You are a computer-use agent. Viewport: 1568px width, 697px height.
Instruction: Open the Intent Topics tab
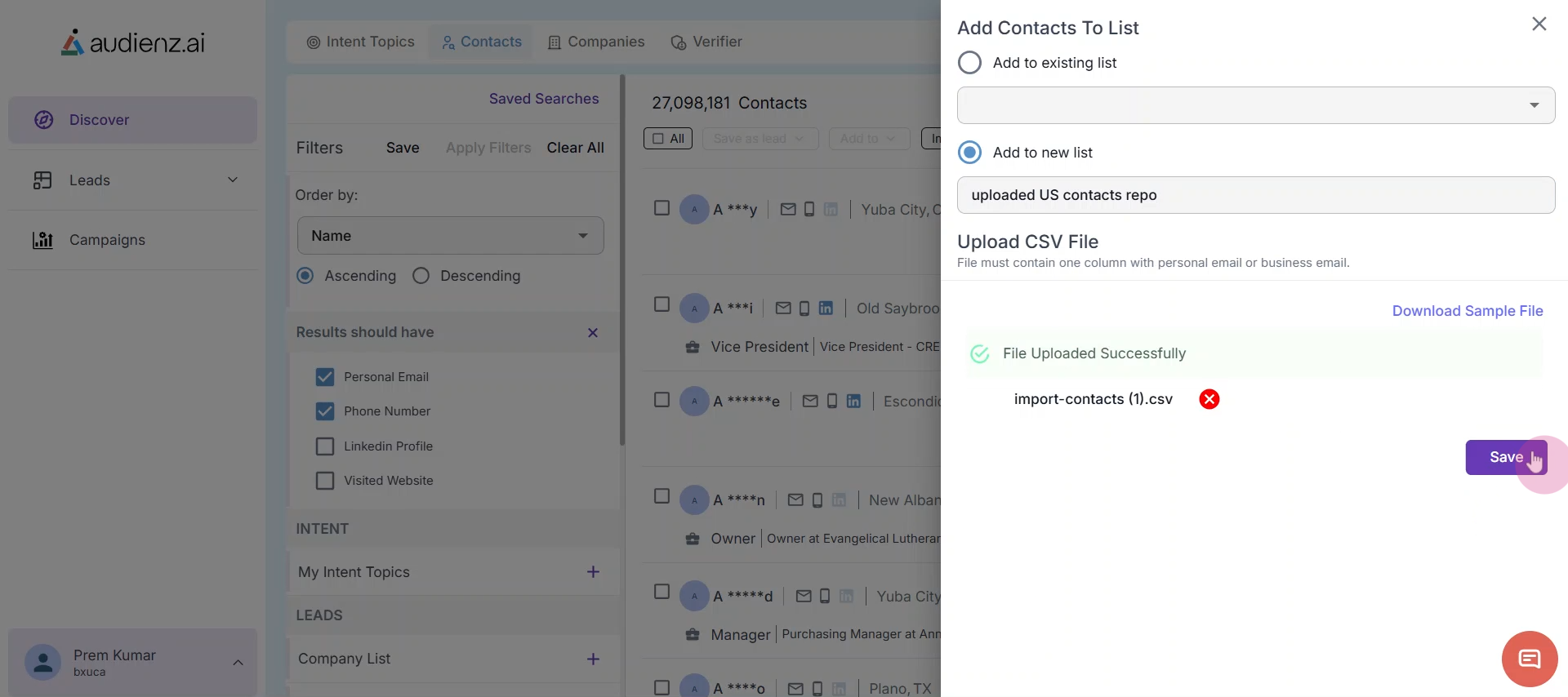(360, 42)
